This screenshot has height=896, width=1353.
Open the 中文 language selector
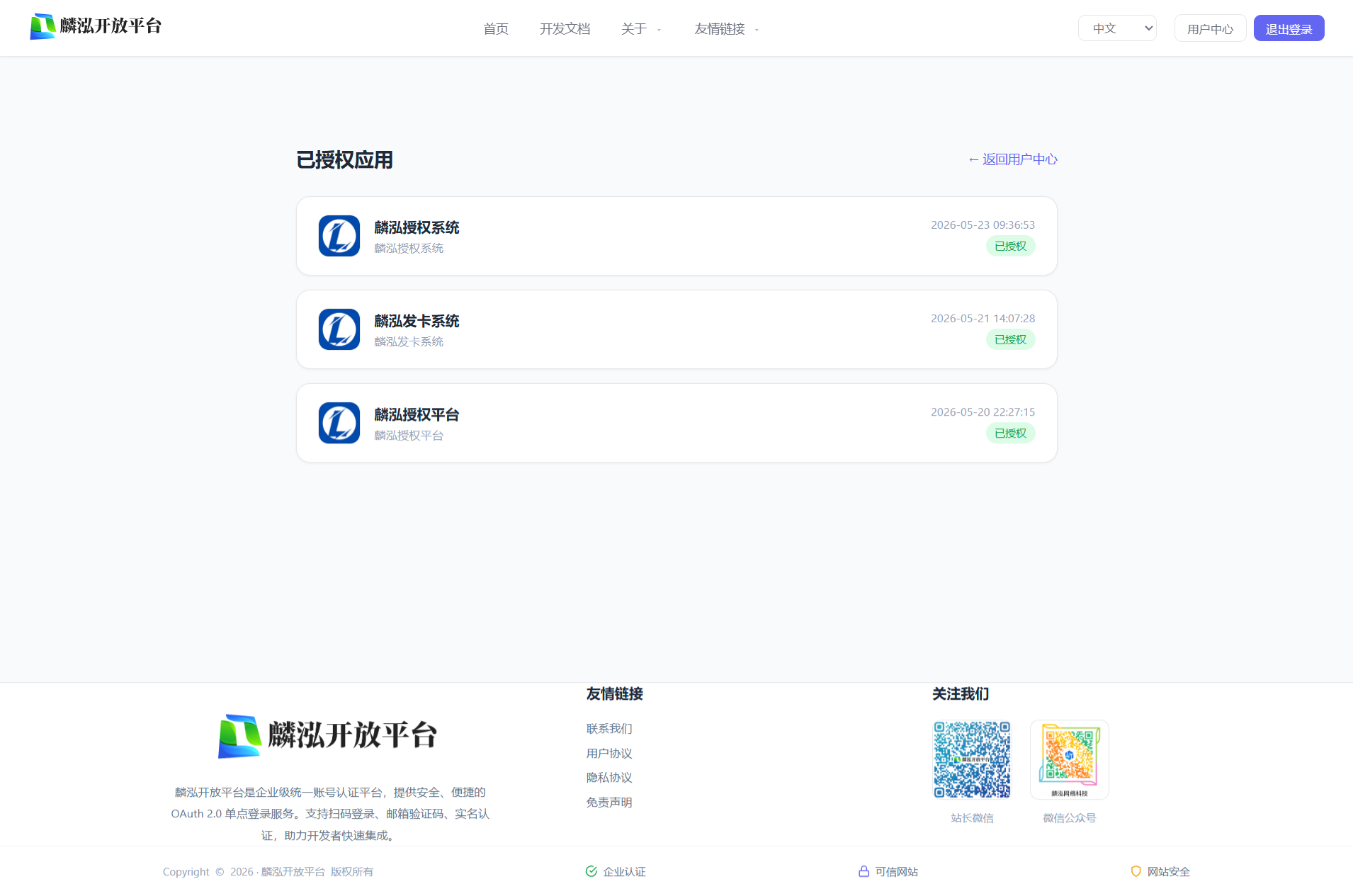tap(1117, 28)
